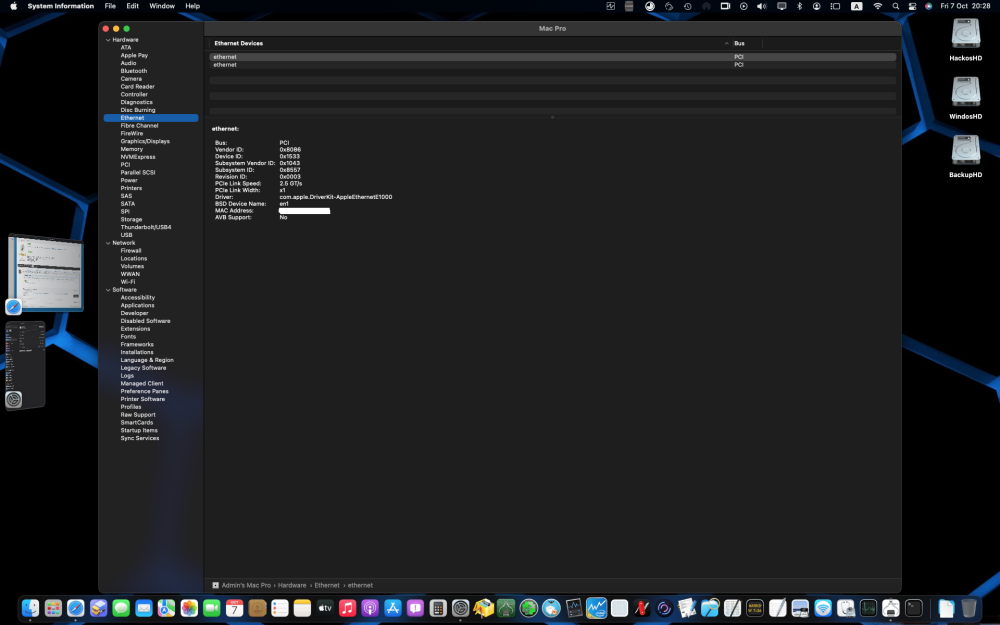Select Thunderbolt/USB4 in sidebar
Viewport: 1000px width, 625px height.
point(146,227)
